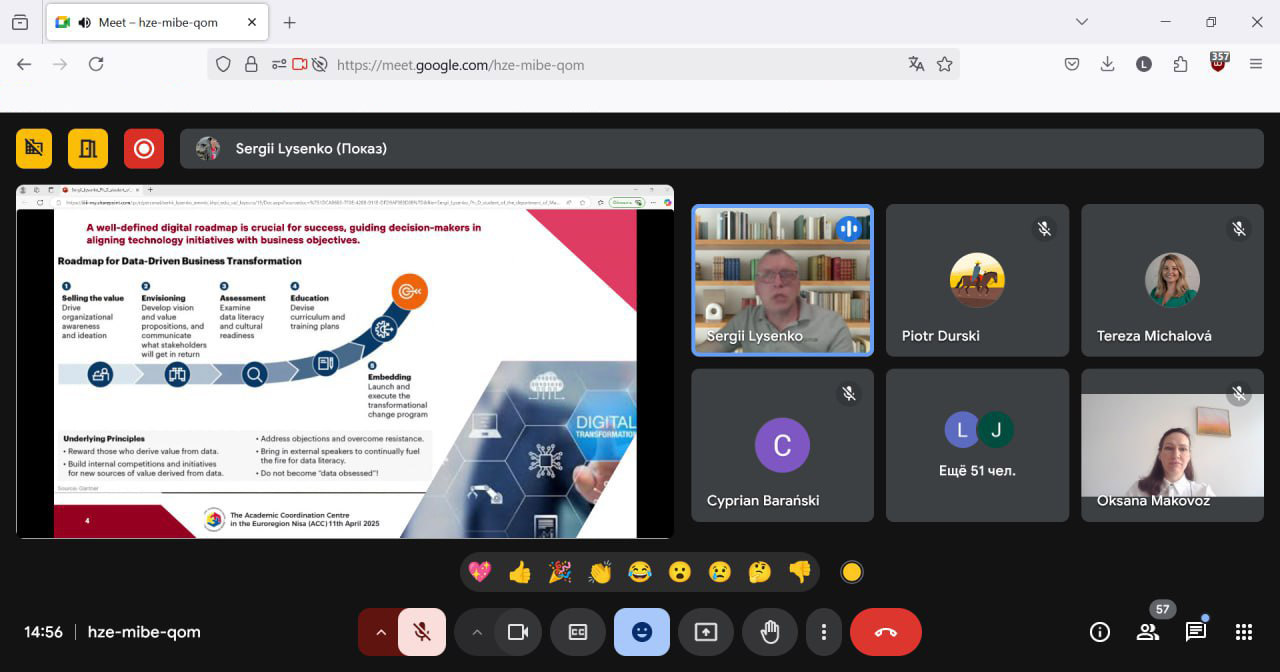This screenshot has height=672, width=1280.
Task: Open the activities grid icon
Action: (x=1243, y=632)
